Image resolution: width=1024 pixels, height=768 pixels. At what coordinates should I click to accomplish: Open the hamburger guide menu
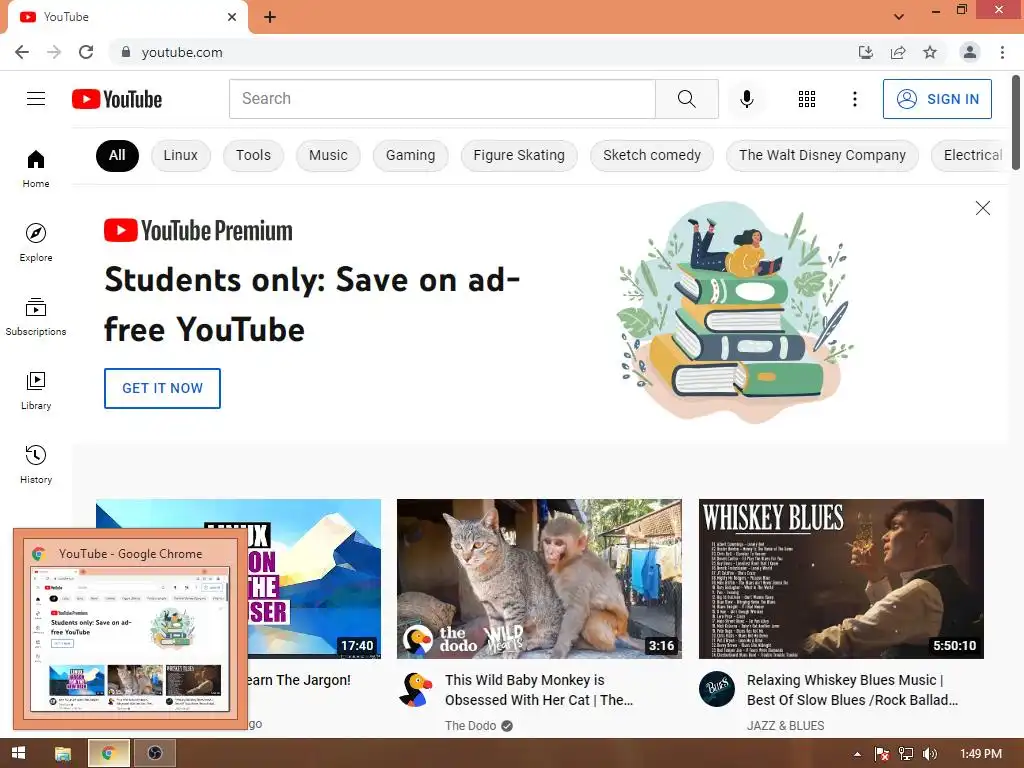point(36,99)
